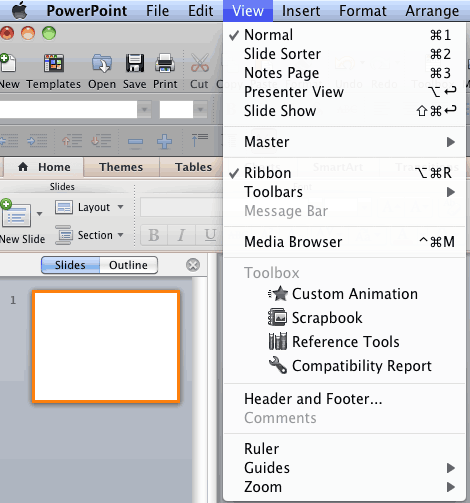The width and height of the screenshot is (470, 503).
Task: Insert a New Slide from ribbon
Action: click(17, 213)
